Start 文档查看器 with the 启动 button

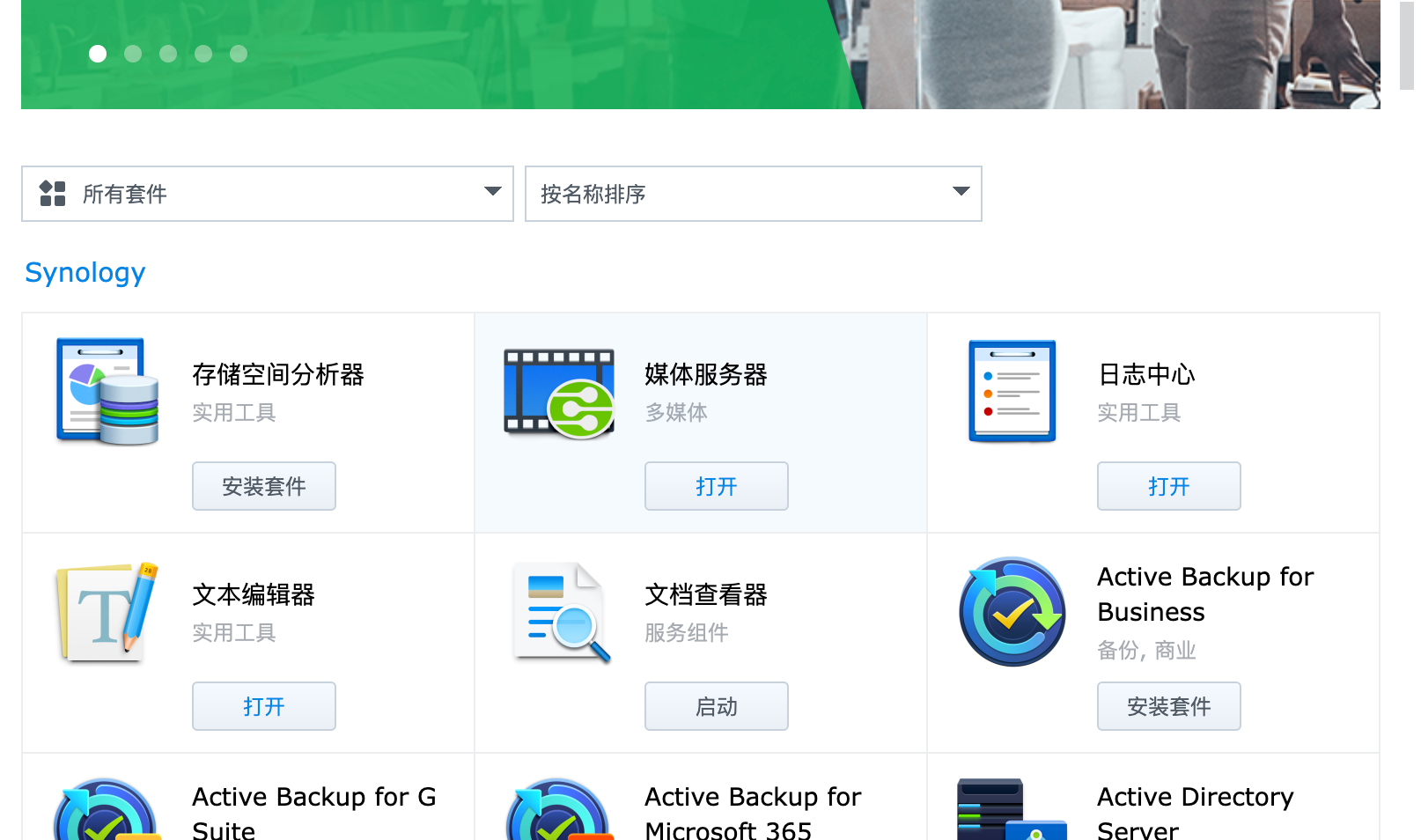(x=717, y=706)
